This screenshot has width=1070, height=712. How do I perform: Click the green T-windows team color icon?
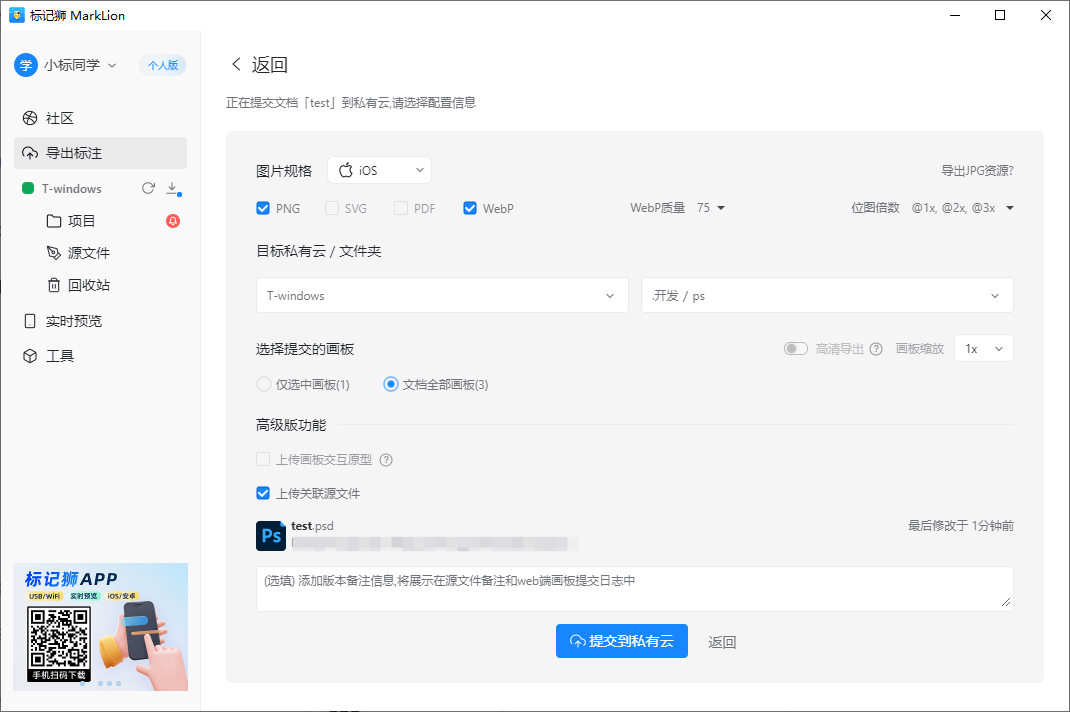(x=28, y=188)
